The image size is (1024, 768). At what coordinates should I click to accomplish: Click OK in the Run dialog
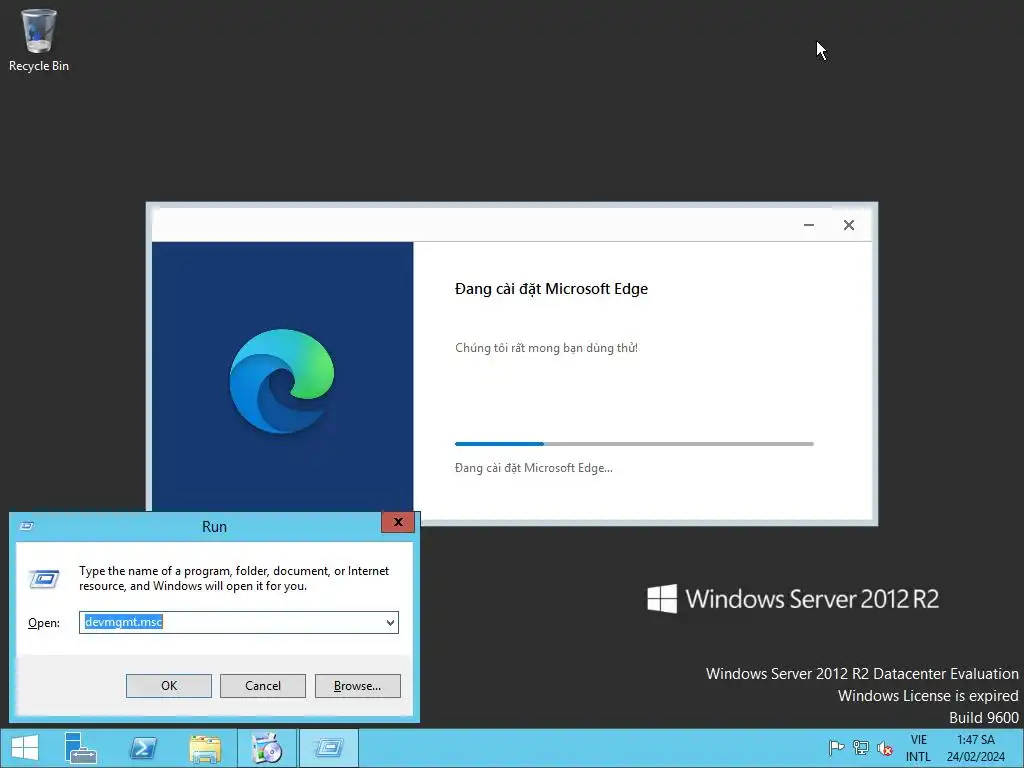[x=168, y=686]
